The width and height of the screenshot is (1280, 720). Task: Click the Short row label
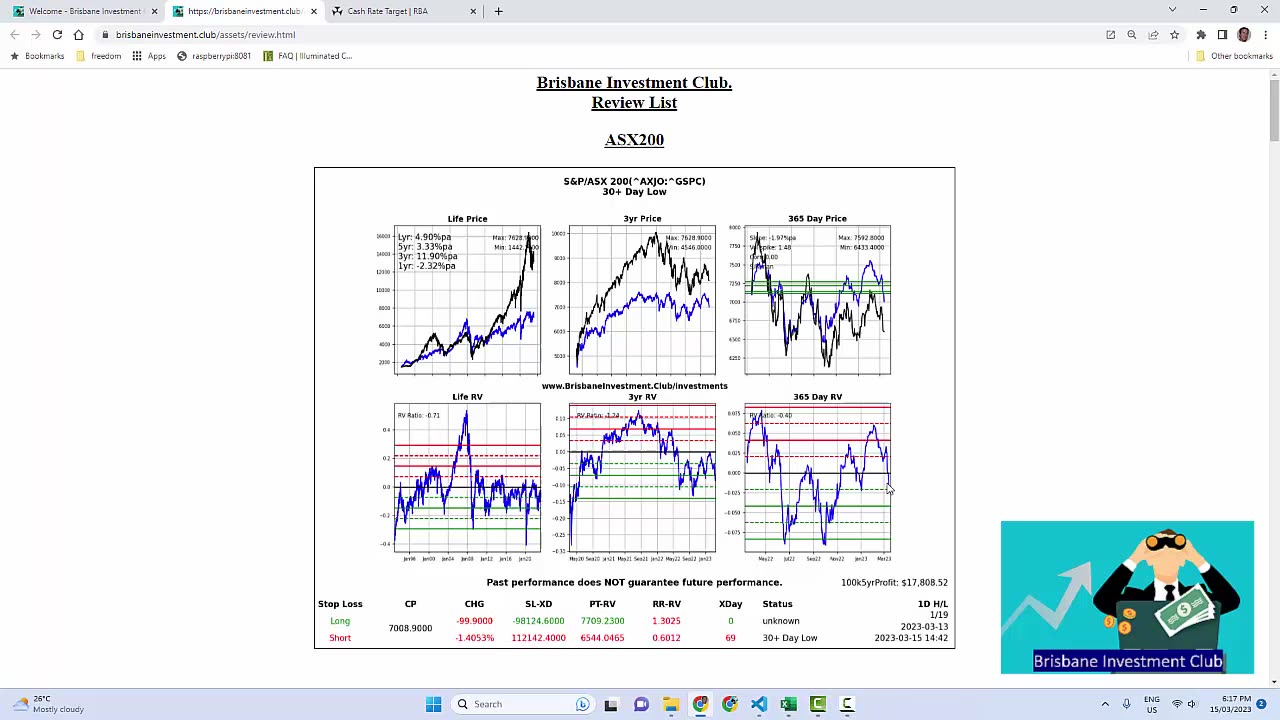[340, 638]
